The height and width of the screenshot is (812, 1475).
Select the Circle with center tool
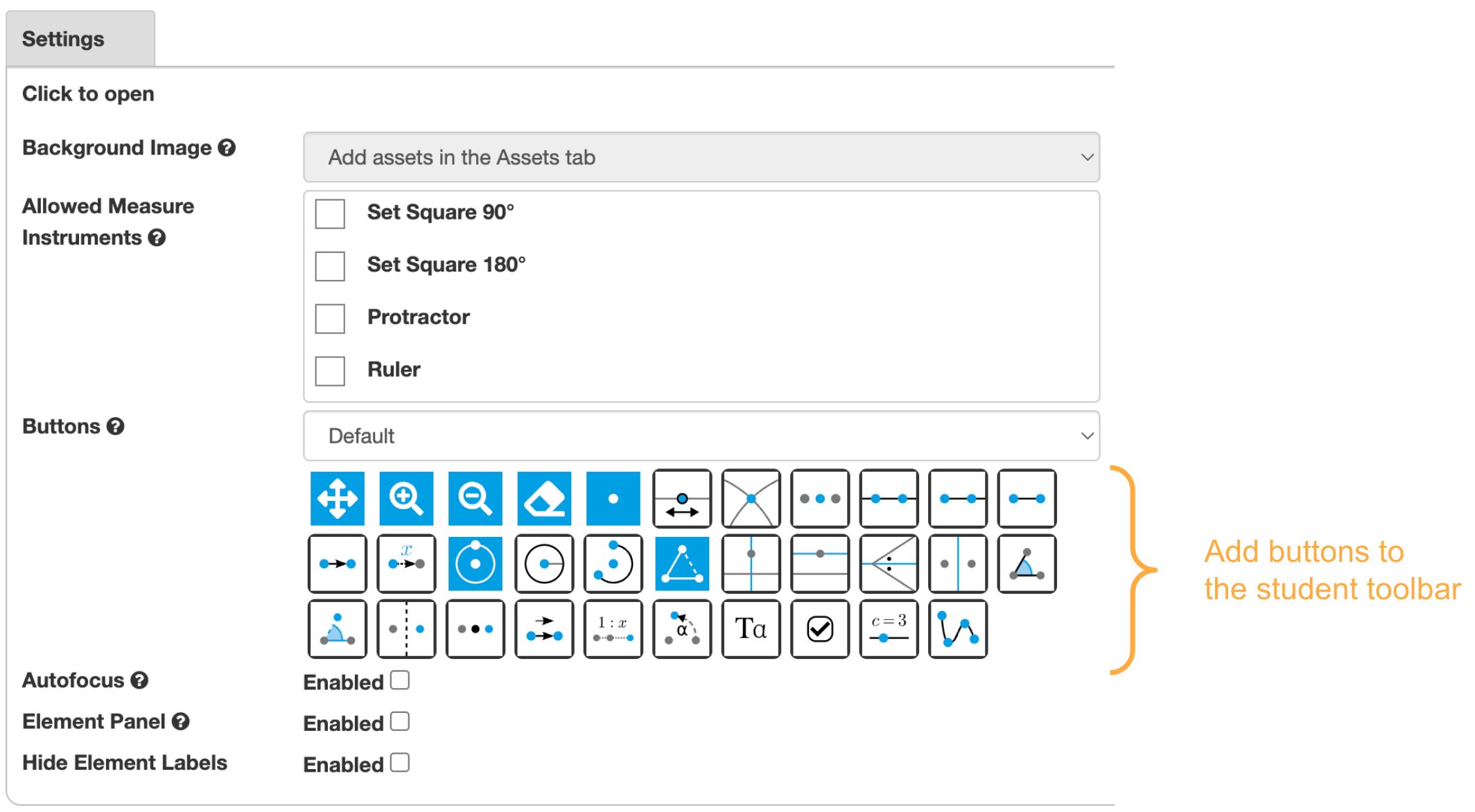click(x=544, y=563)
